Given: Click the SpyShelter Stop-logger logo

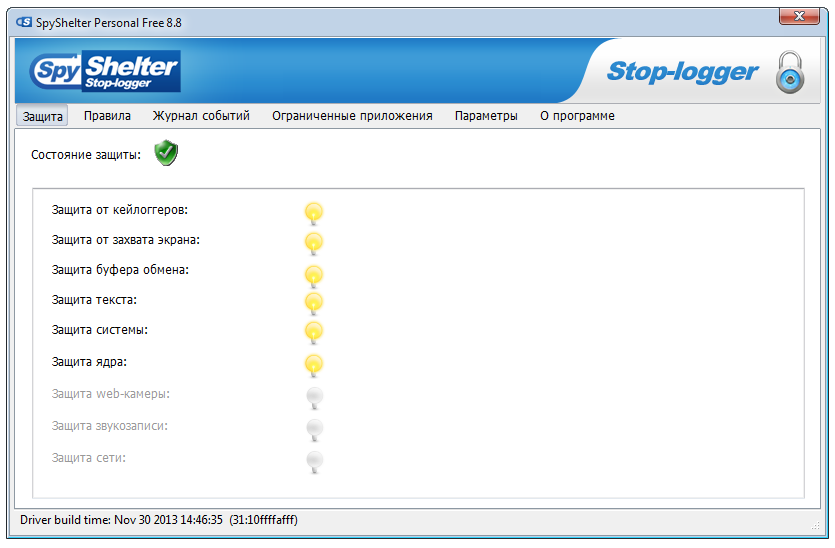Looking at the screenshot, I should click(105, 71).
